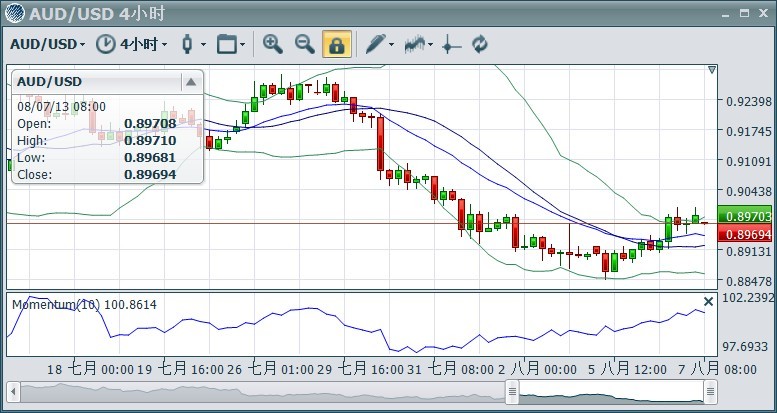
Task: Expand the drawing tools dropdown arrow
Action: click(x=391, y=45)
